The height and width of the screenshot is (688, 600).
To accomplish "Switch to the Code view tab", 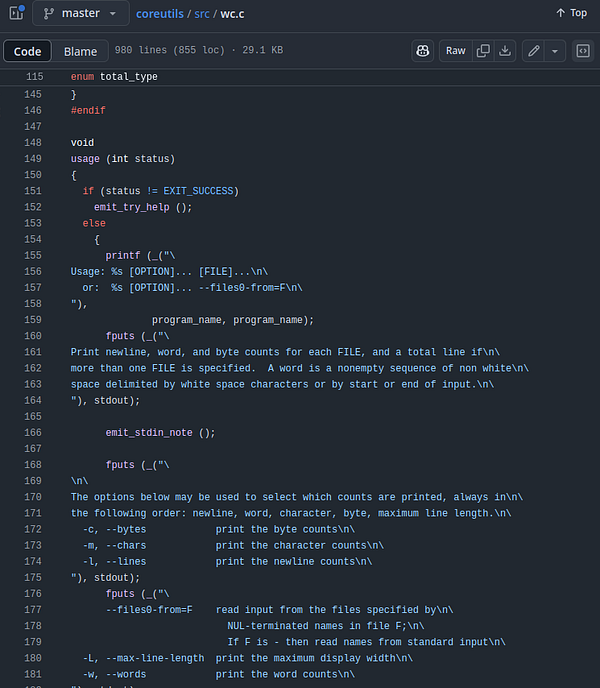I will coord(27,51).
